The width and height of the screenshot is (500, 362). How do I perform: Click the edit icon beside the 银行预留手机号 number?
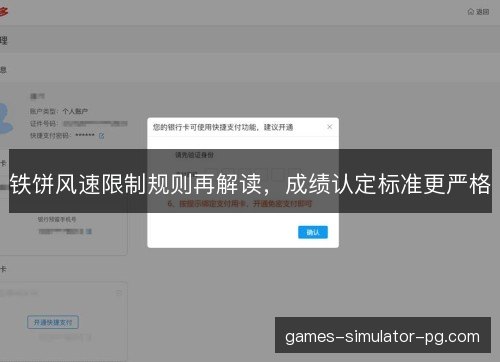point(89,231)
